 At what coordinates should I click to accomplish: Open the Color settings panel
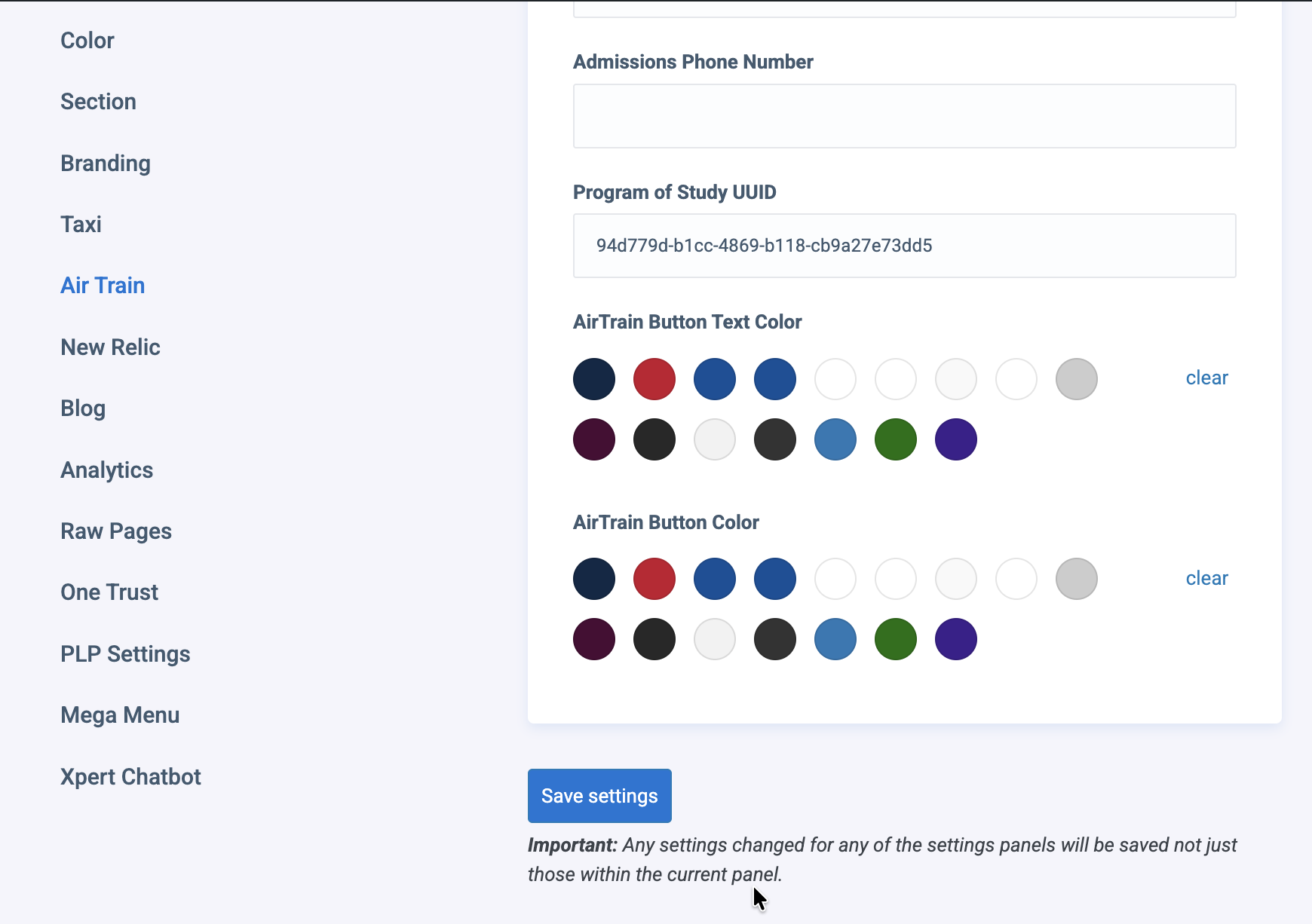pos(87,41)
